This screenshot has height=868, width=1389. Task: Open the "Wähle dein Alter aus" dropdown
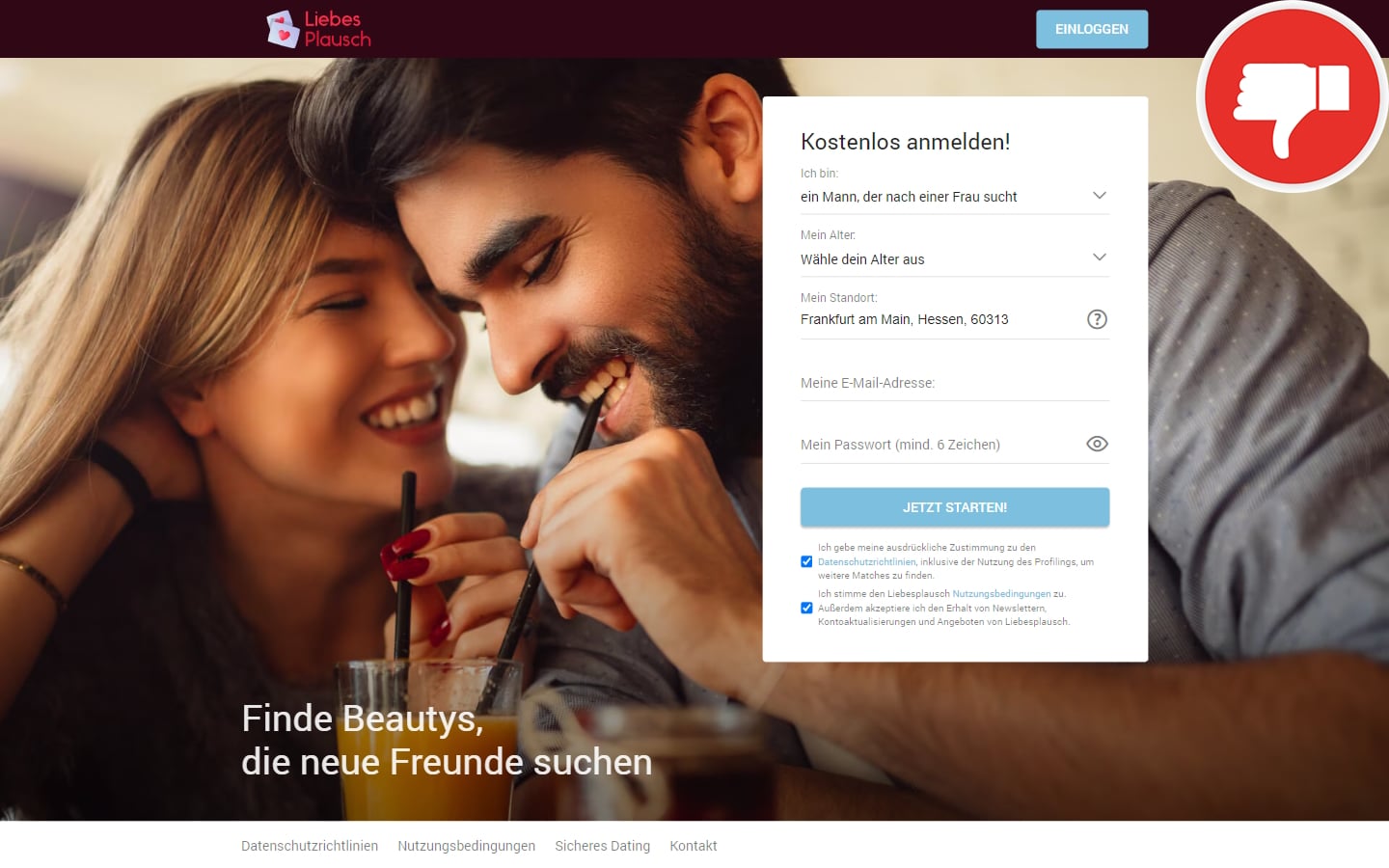point(955,258)
